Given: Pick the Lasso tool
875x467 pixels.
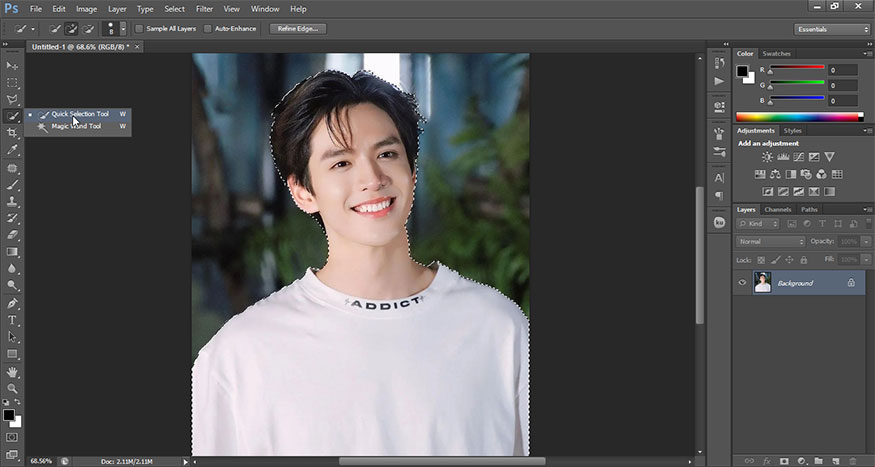Looking at the screenshot, I should point(13,100).
